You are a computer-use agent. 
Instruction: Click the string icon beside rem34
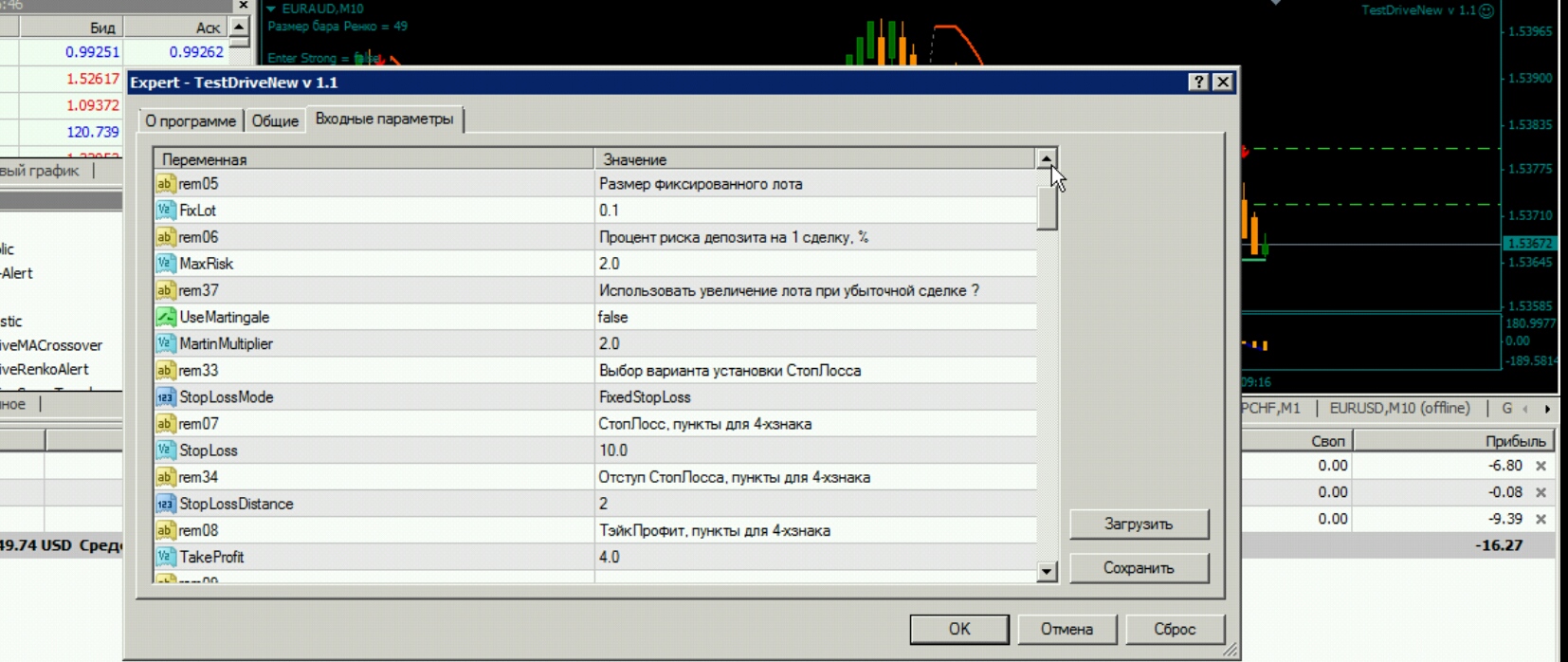(x=165, y=477)
